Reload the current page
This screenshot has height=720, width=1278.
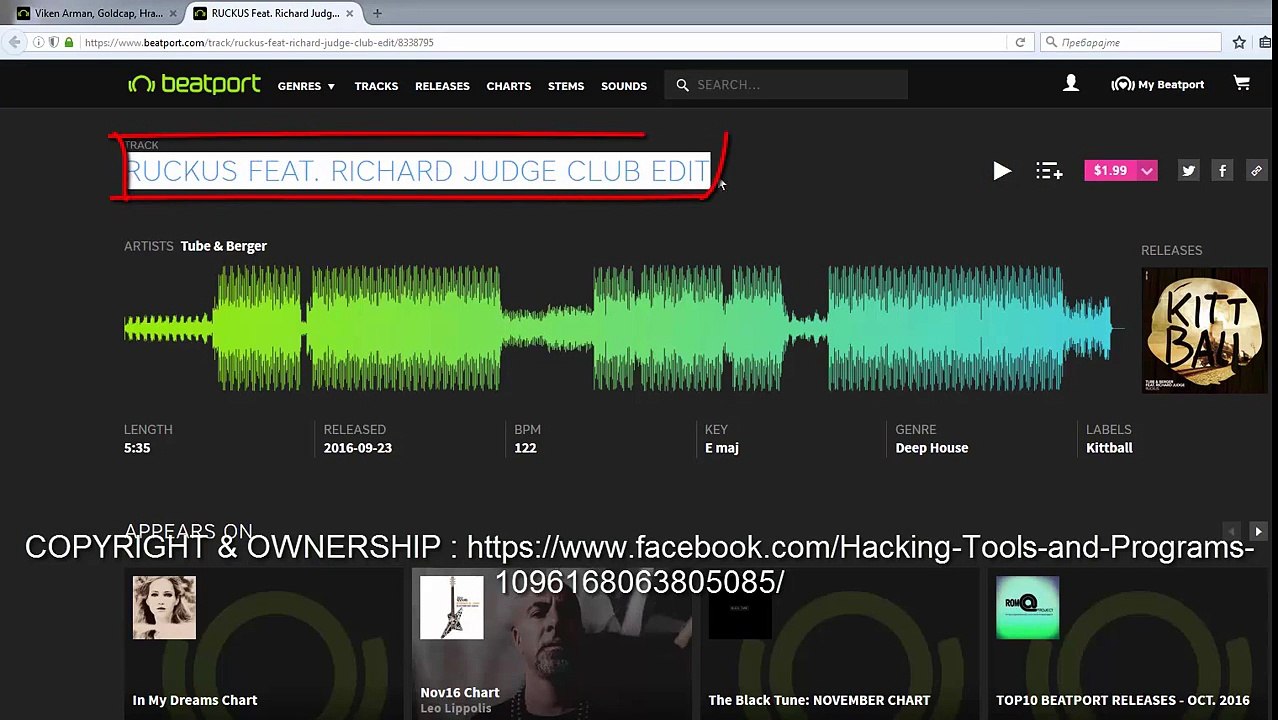tap(1020, 42)
